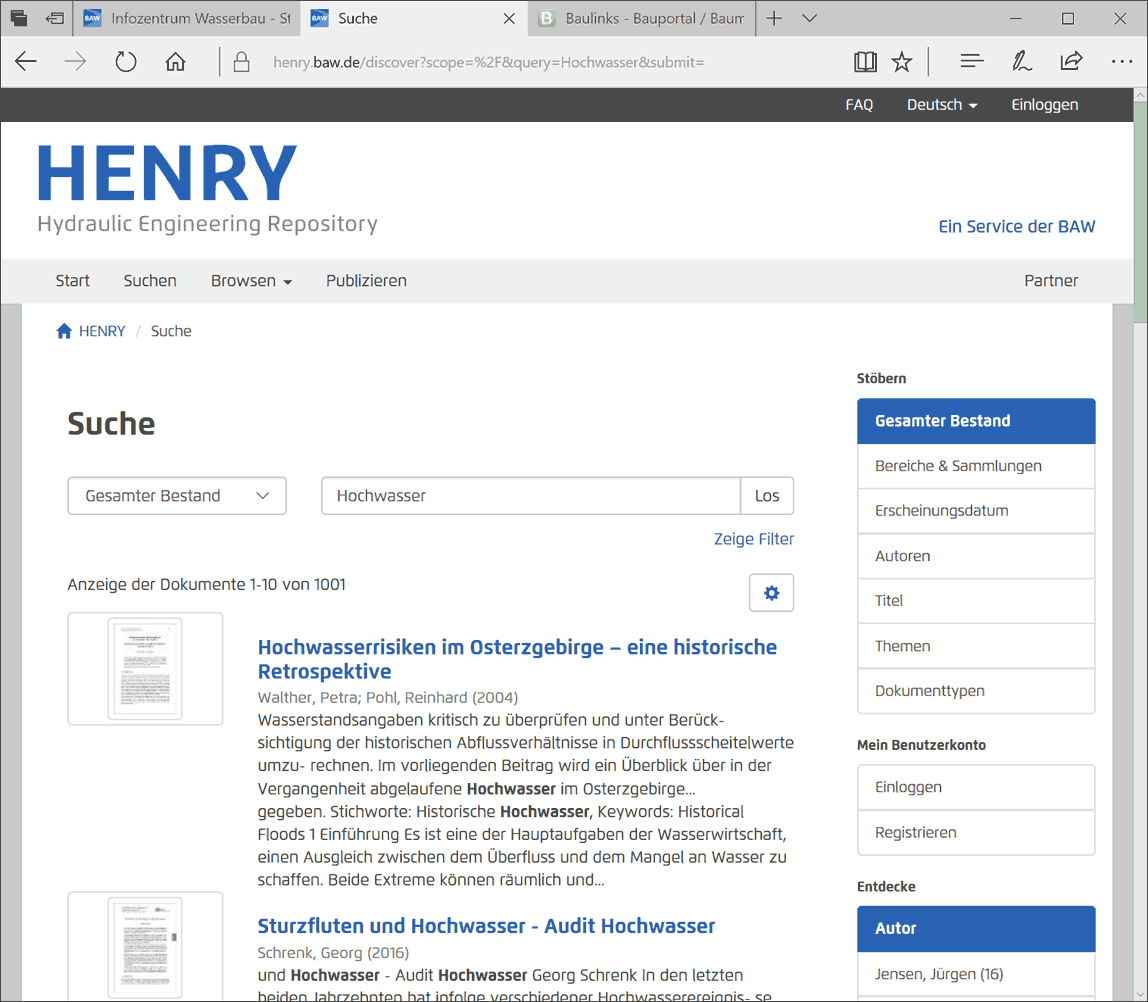
Task: Click the Hochwasser search field
Action: point(531,496)
